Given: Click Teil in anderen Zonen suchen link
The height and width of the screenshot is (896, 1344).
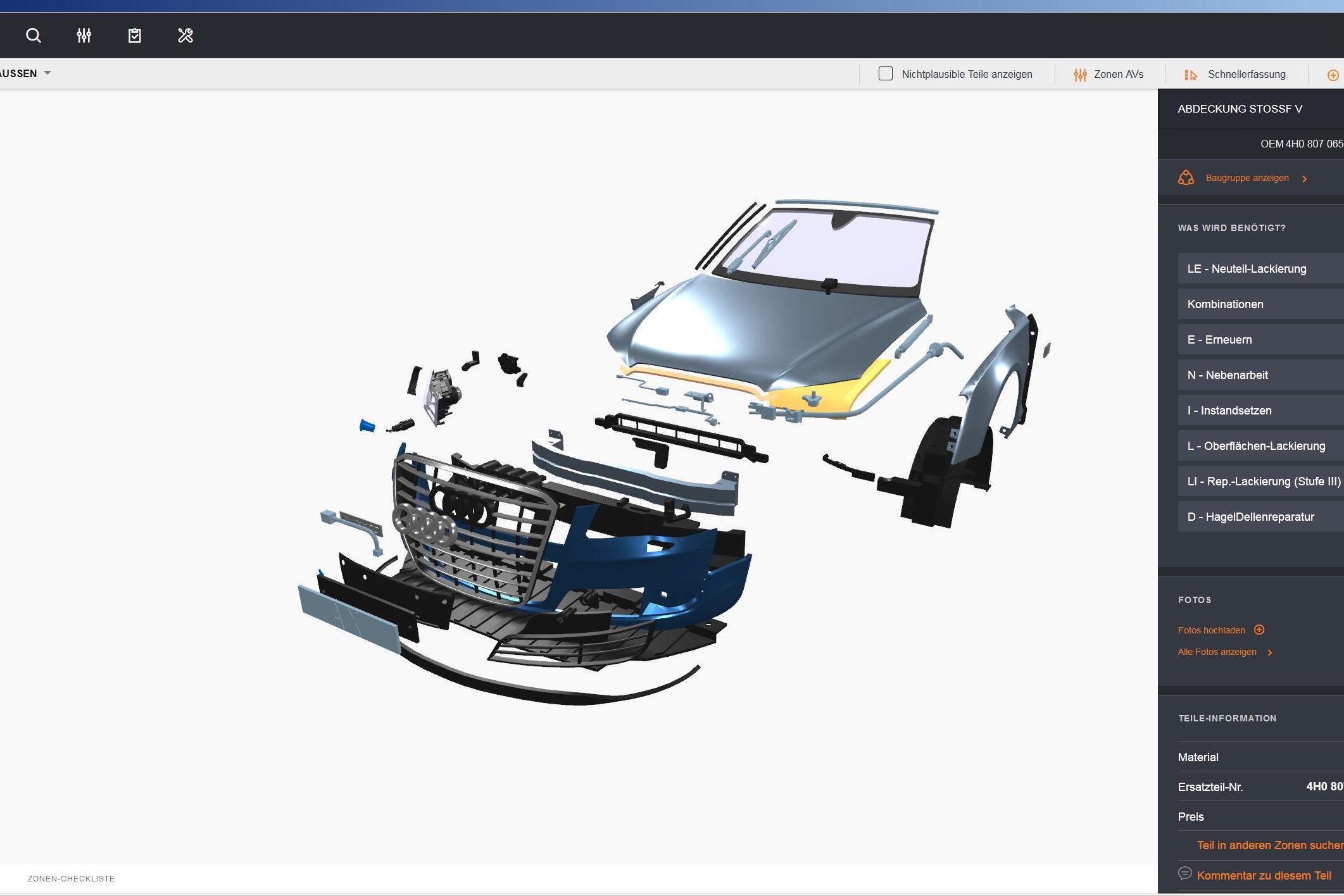Looking at the screenshot, I should pyautogui.click(x=1269, y=845).
